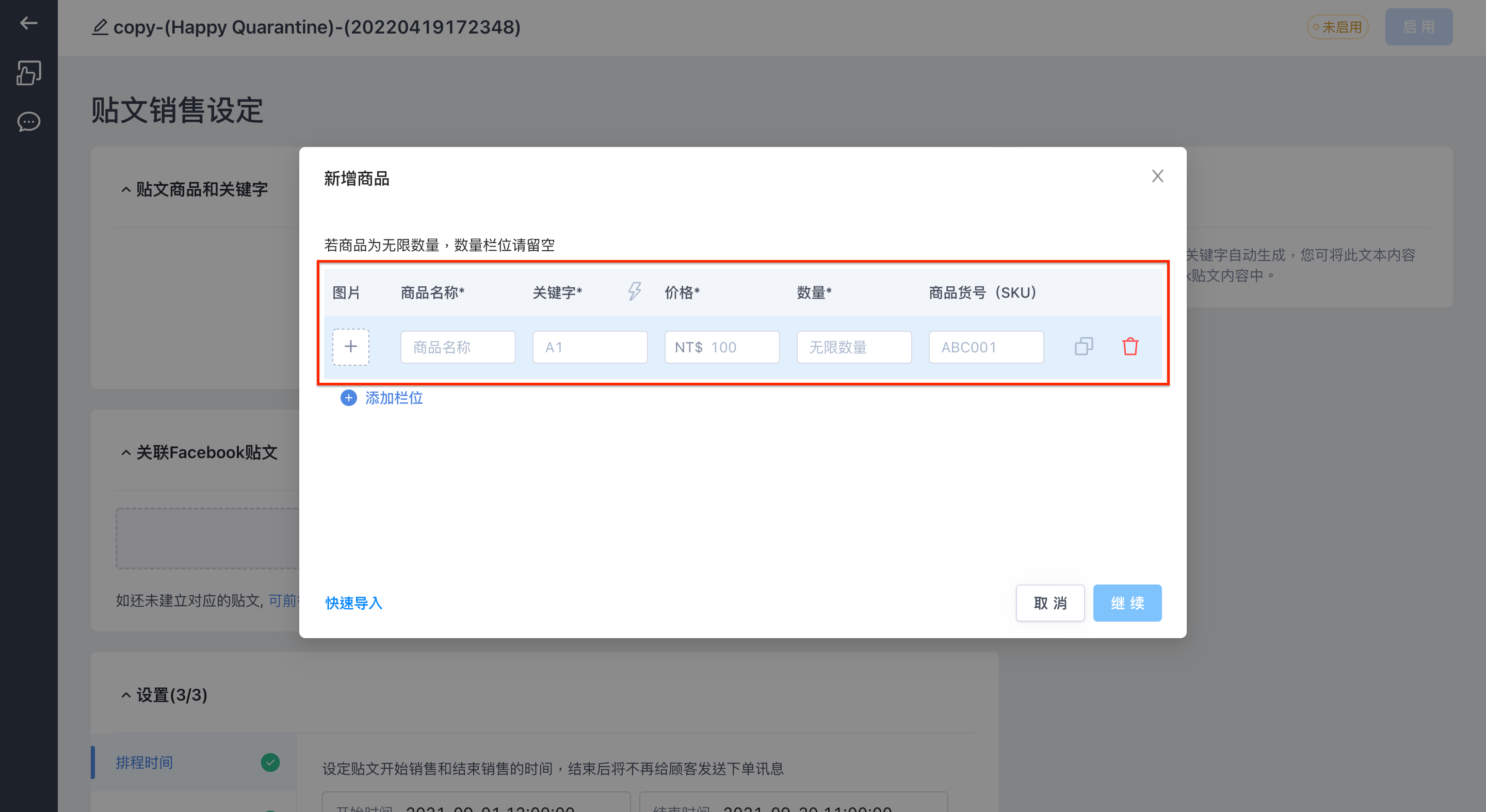
Task: Open the 快速导入 link
Action: tap(353, 603)
